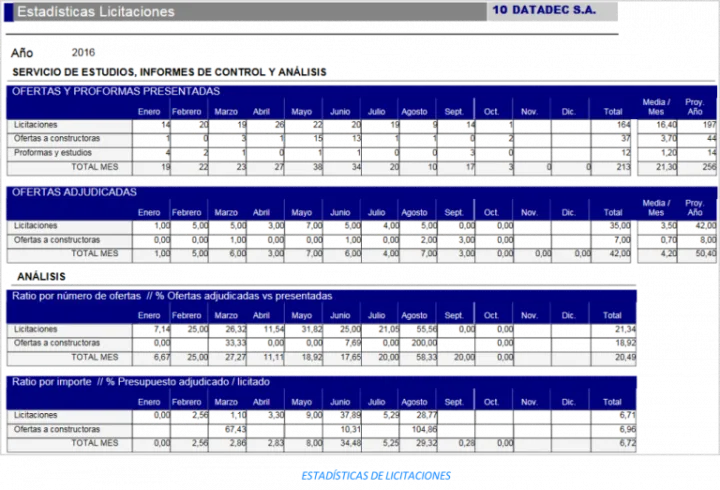Click heading 'SERVICIO DE ESTUDIOS, INFORMES DE CONTROL Y ANÁLISIS'
Image resolution: width=720 pixels, height=490 pixels.
169,72
